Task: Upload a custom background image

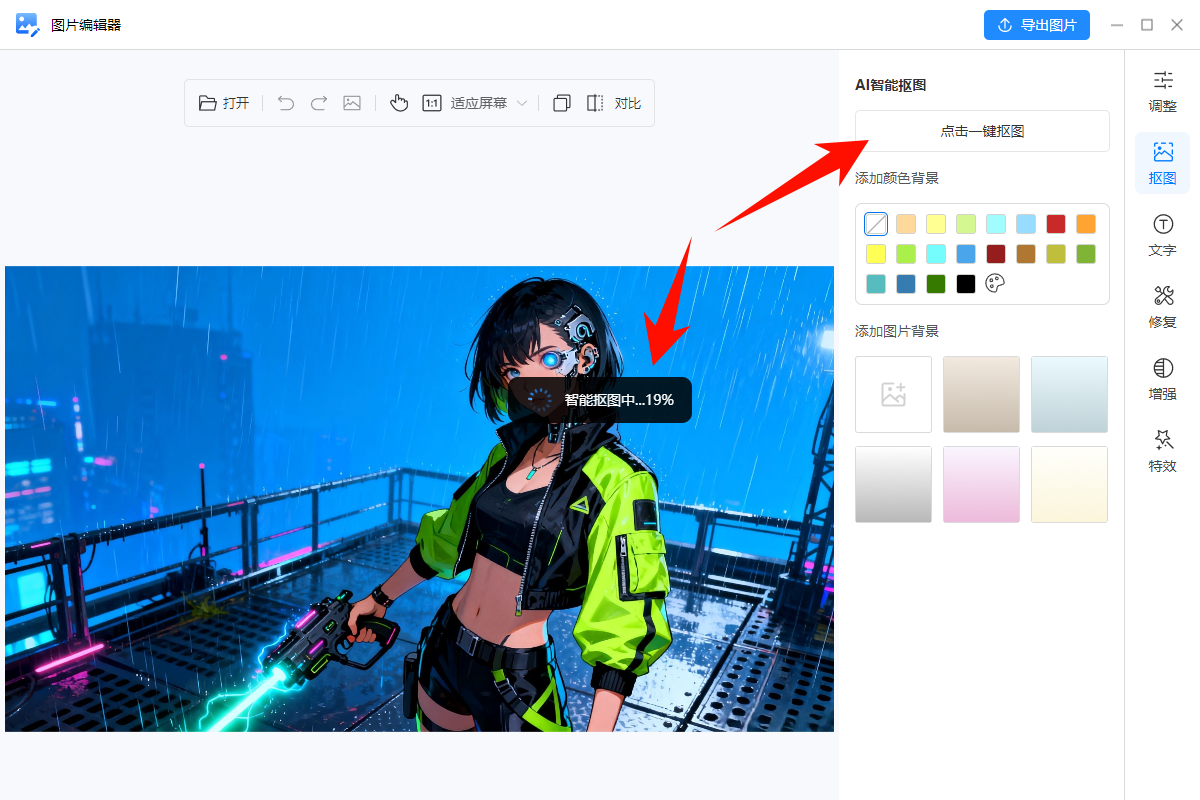Action: pos(894,395)
